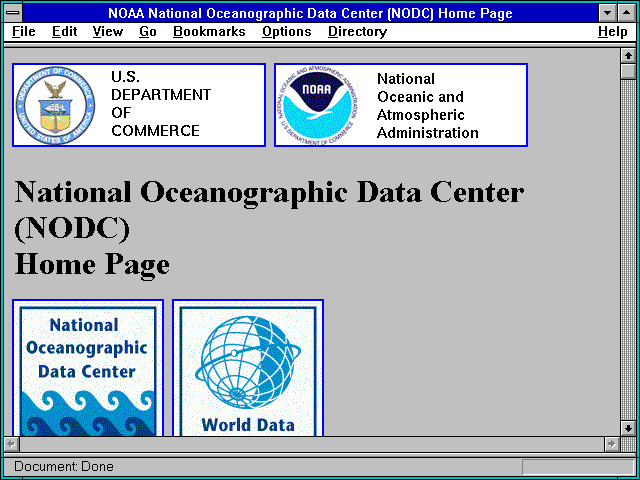Click the vertical scrollbar up arrow
Viewport: 640px width, 480px height.
pyautogui.click(x=628, y=56)
